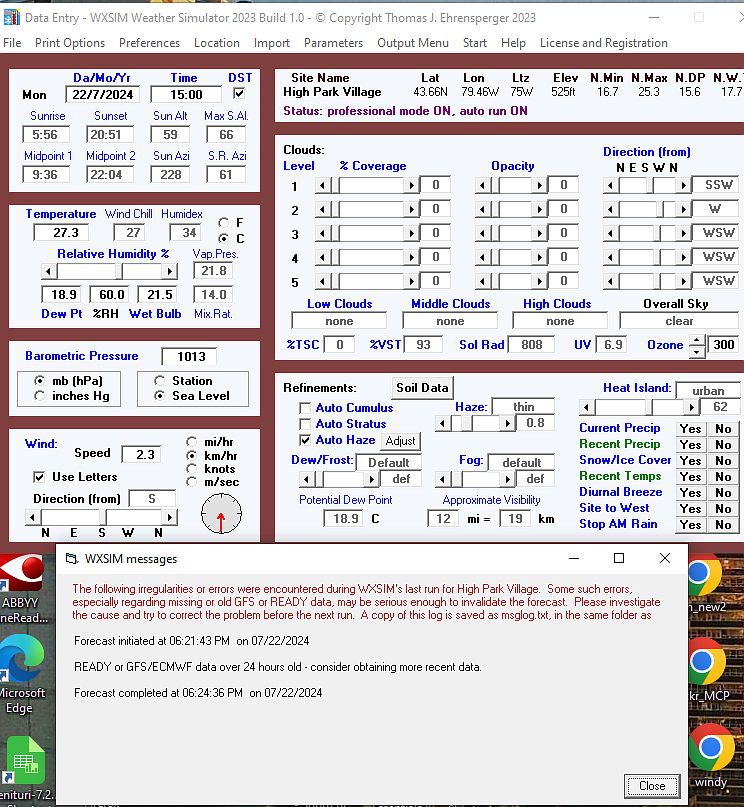744x807 pixels.
Task: Click the Heat Island slider thumb
Action: 649,408
